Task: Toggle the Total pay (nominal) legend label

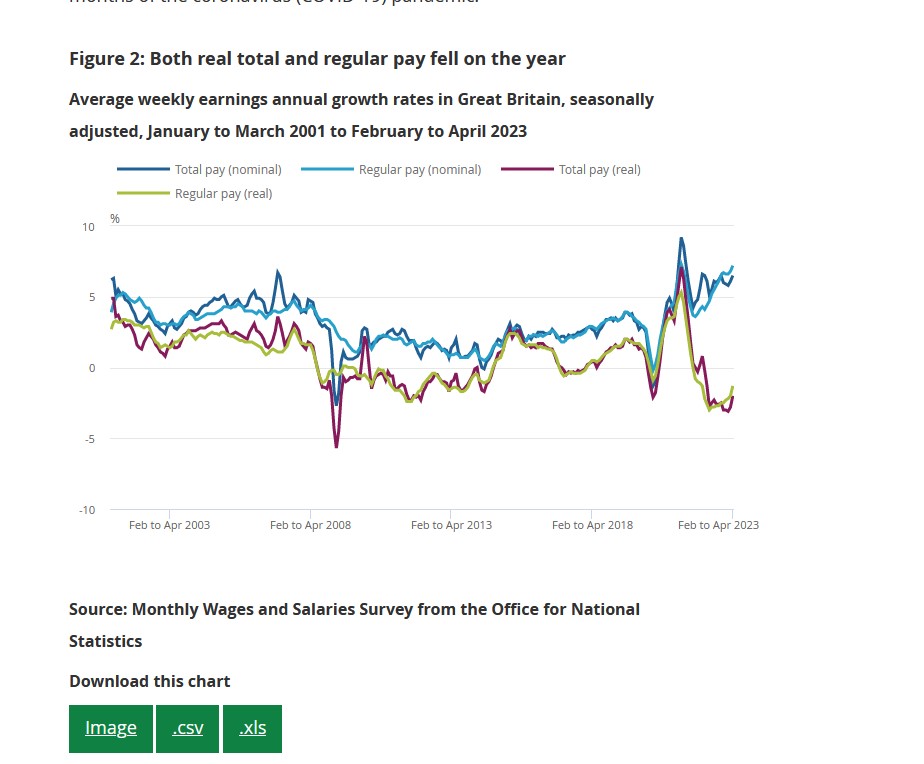Action: (x=228, y=170)
